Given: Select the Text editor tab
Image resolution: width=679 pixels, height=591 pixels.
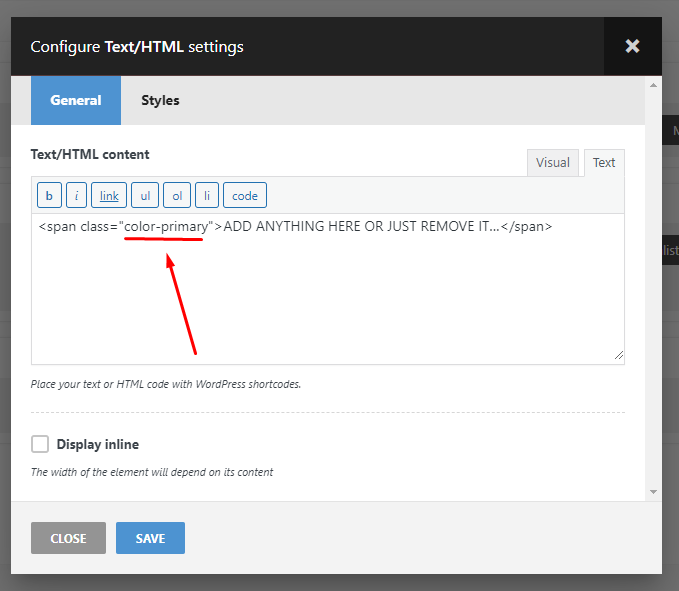Looking at the screenshot, I should coord(604,163).
